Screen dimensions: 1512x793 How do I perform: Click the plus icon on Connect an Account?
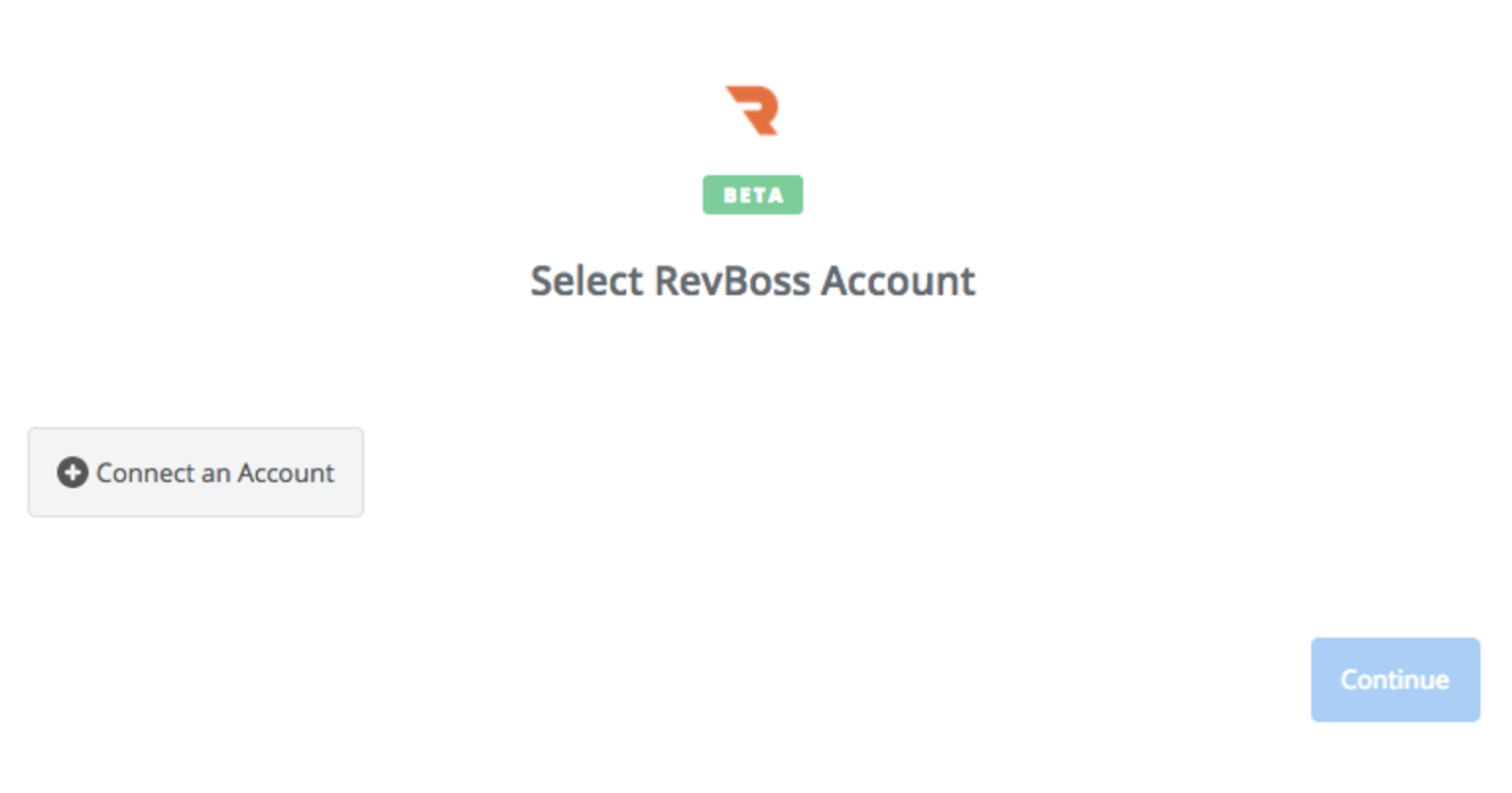click(x=71, y=472)
